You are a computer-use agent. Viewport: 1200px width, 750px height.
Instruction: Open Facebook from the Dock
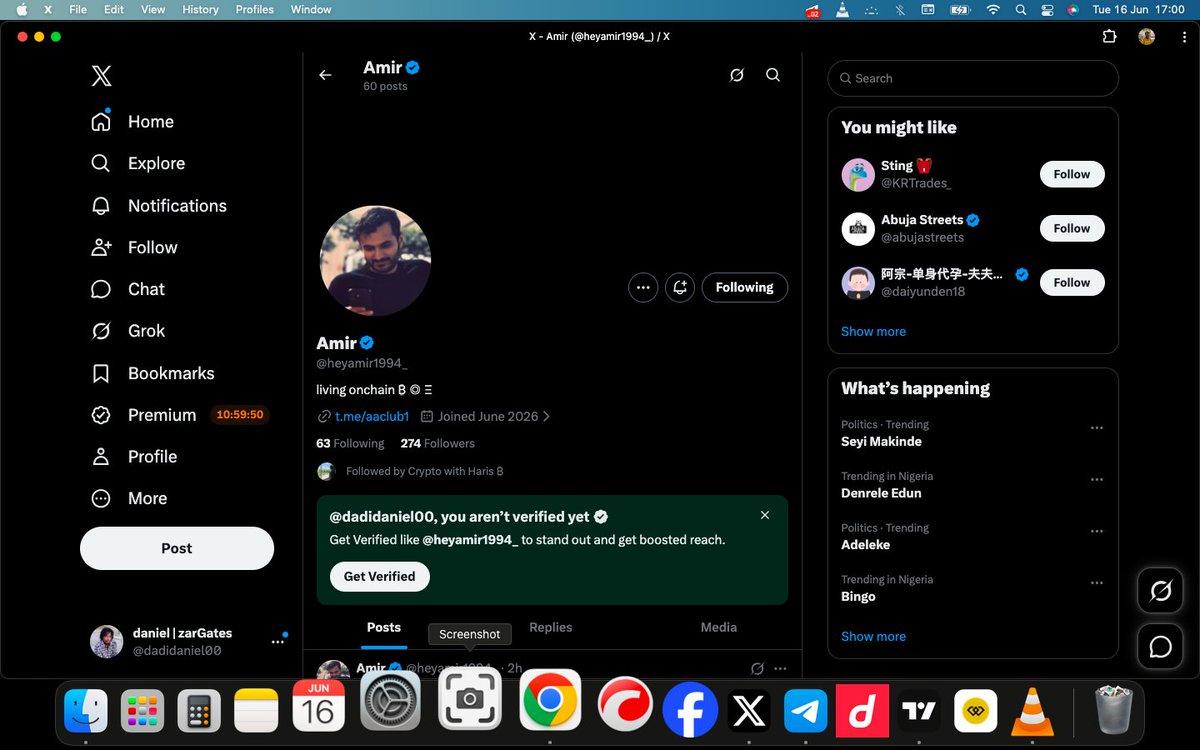click(x=690, y=710)
